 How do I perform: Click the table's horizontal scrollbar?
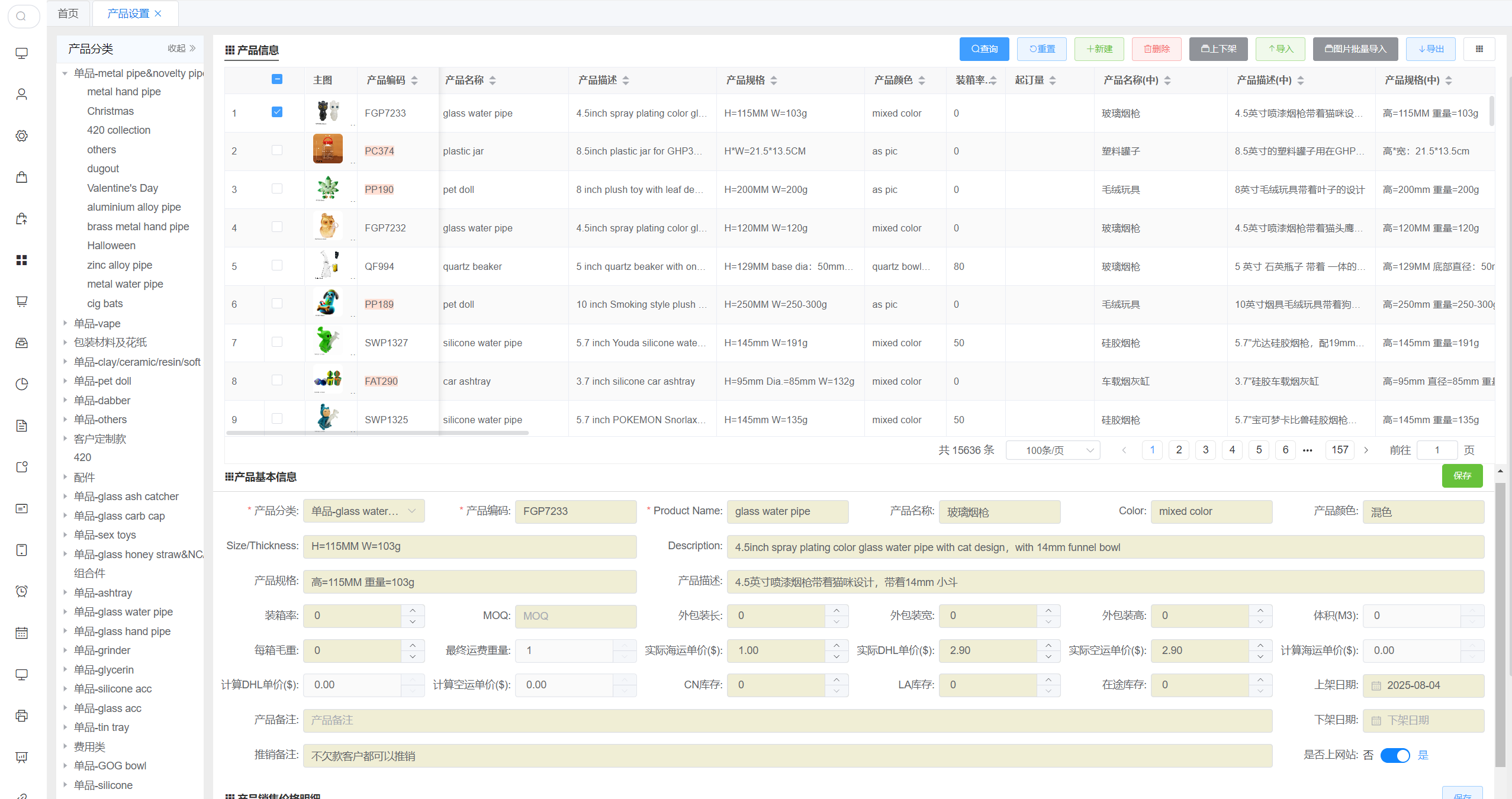pyautogui.click(x=377, y=433)
